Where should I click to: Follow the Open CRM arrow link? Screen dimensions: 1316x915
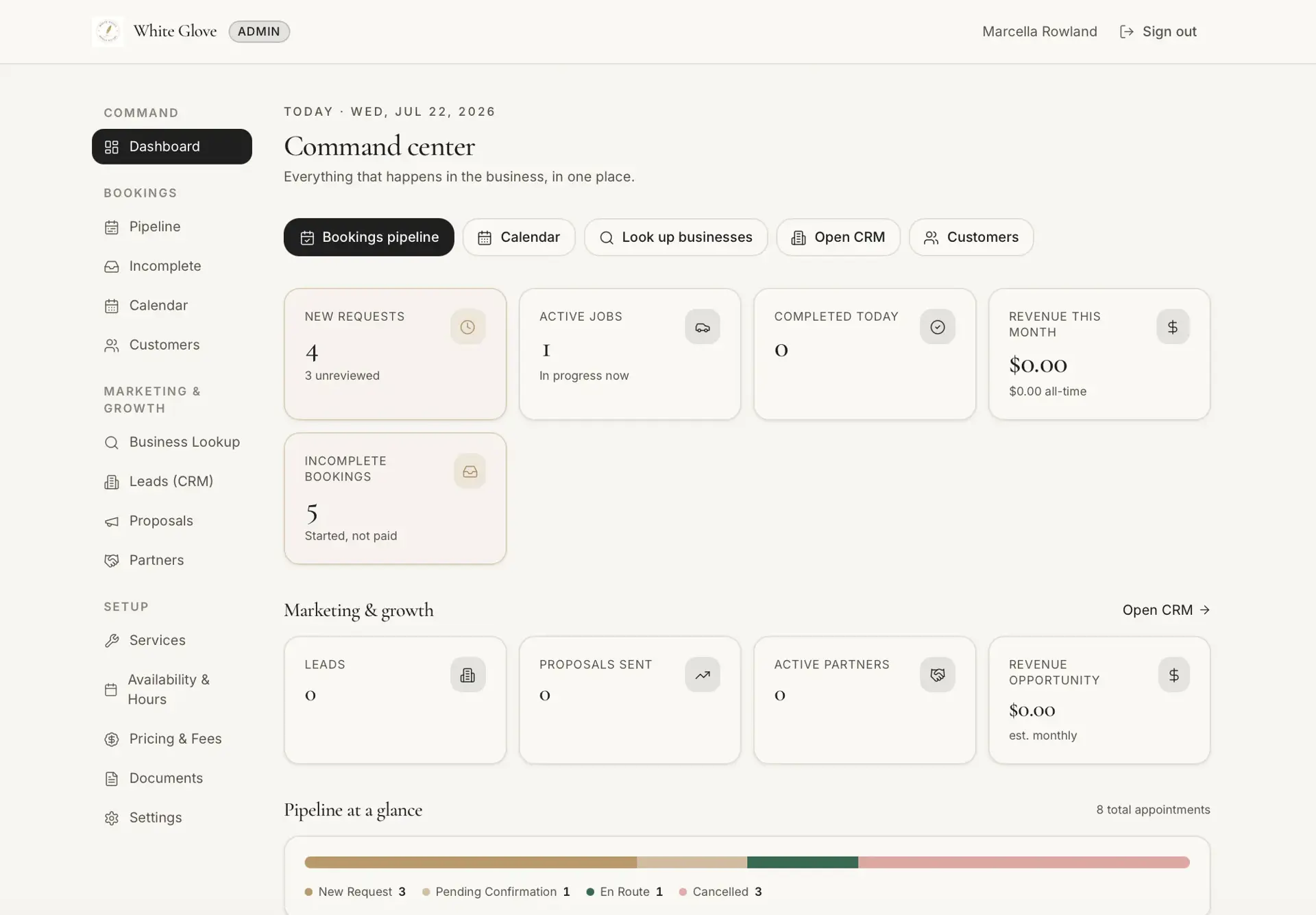coord(1166,610)
